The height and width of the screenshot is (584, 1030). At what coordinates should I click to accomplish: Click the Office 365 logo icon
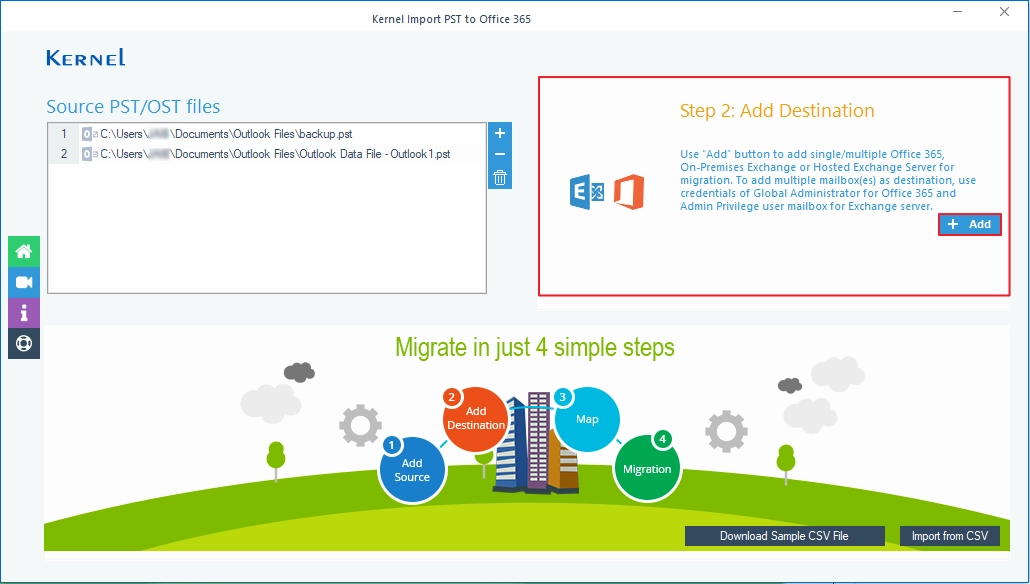coord(629,192)
